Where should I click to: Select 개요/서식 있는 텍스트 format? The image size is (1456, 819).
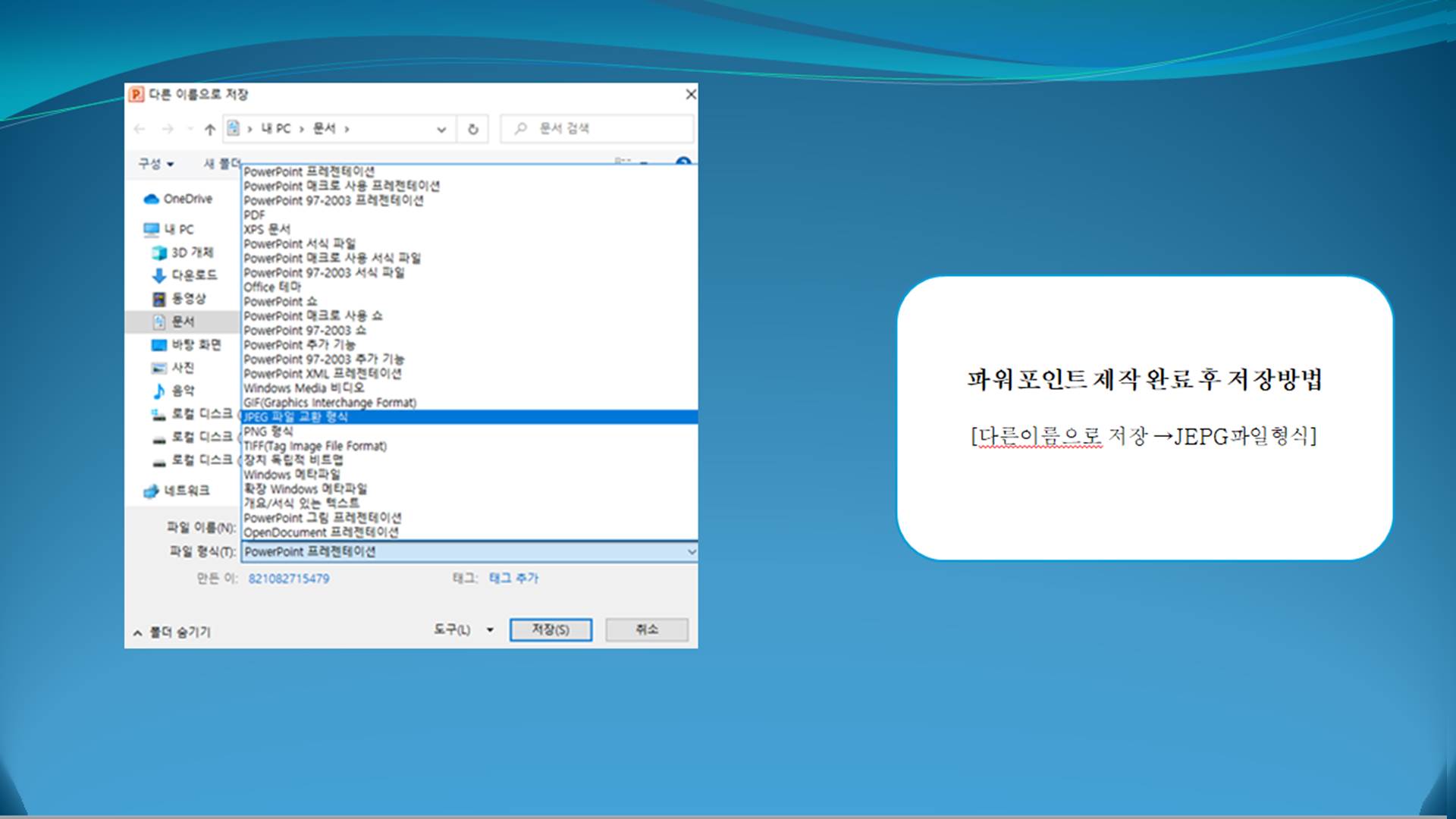(469, 504)
